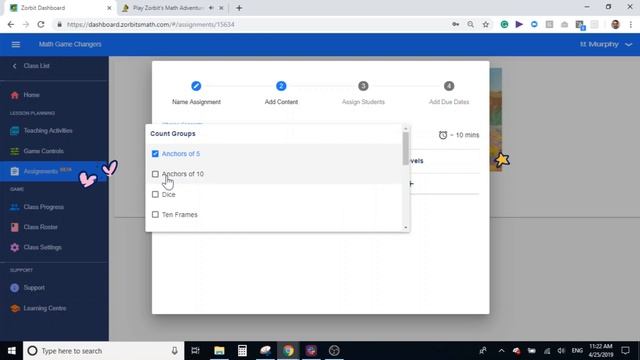This screenshot has width=640, height=360.
Task: Click the browser zoom magnifier icon
Action: pos(471,24)
